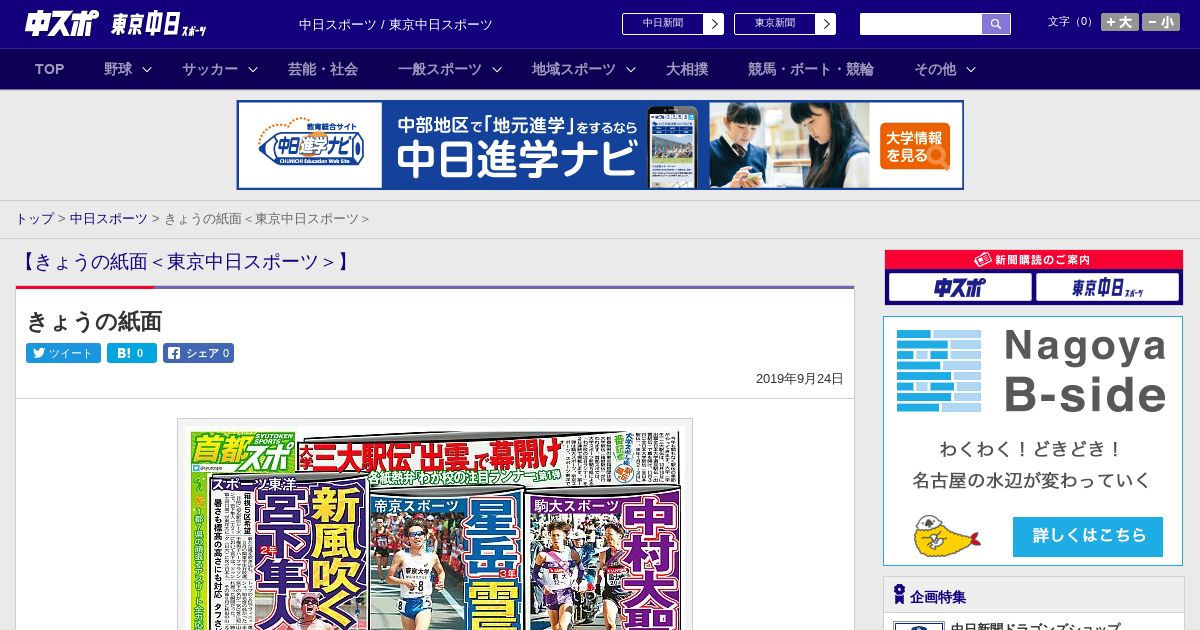Click the トップ breadcrumb link
This screenshot has width=1200, height=630.
pyautogui.click(x=34, y=219)
